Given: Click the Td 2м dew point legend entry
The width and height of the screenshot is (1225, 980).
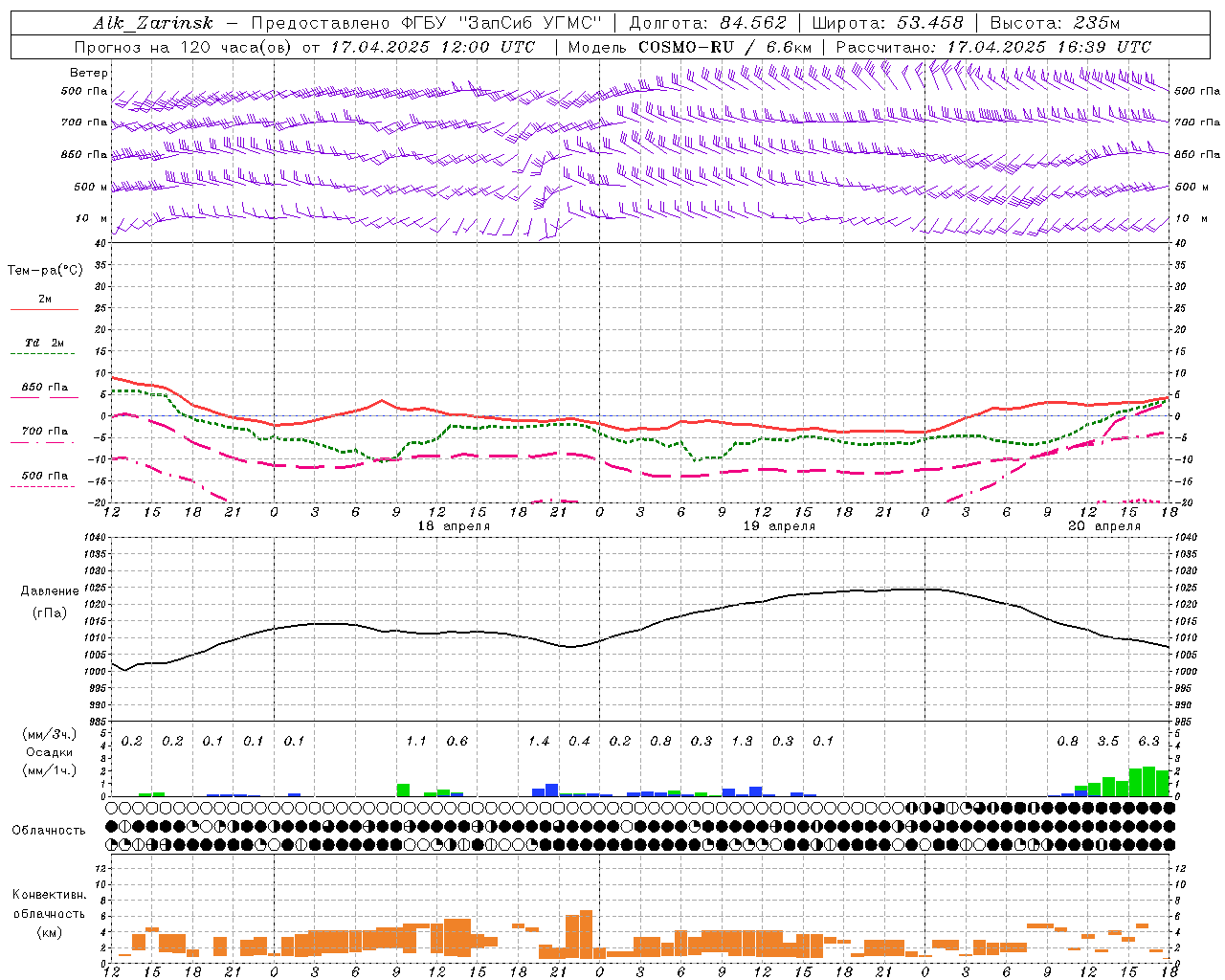Looking at the screenshot, I should (x=45, y=343).
